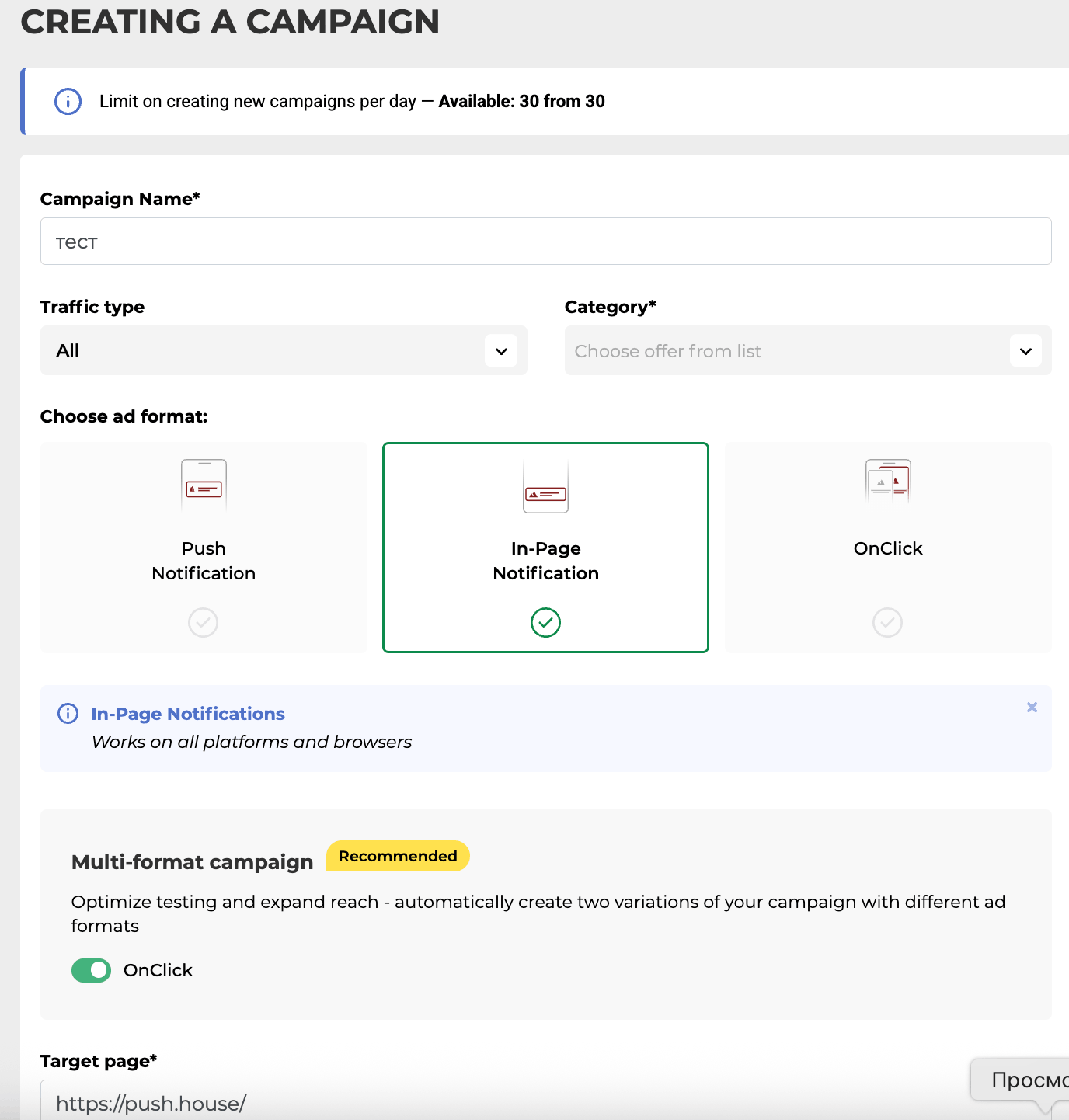Image resolution: width=1069 pixels, height=1120 pixels.
Task: Expand the Category dropdown arrow
Action: point(1025,351)
